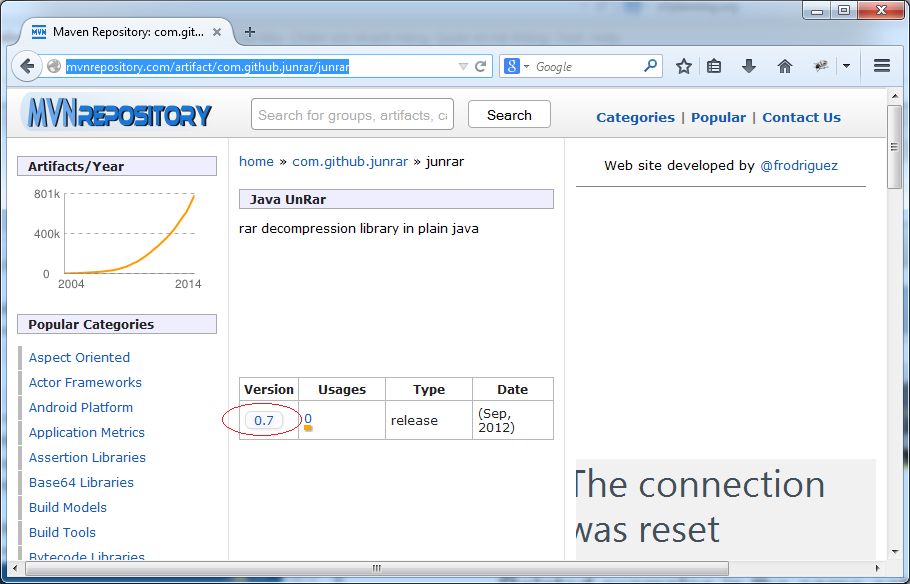Click the Version column header
Viewport: 910px width, 584px height.
(269, 390)
